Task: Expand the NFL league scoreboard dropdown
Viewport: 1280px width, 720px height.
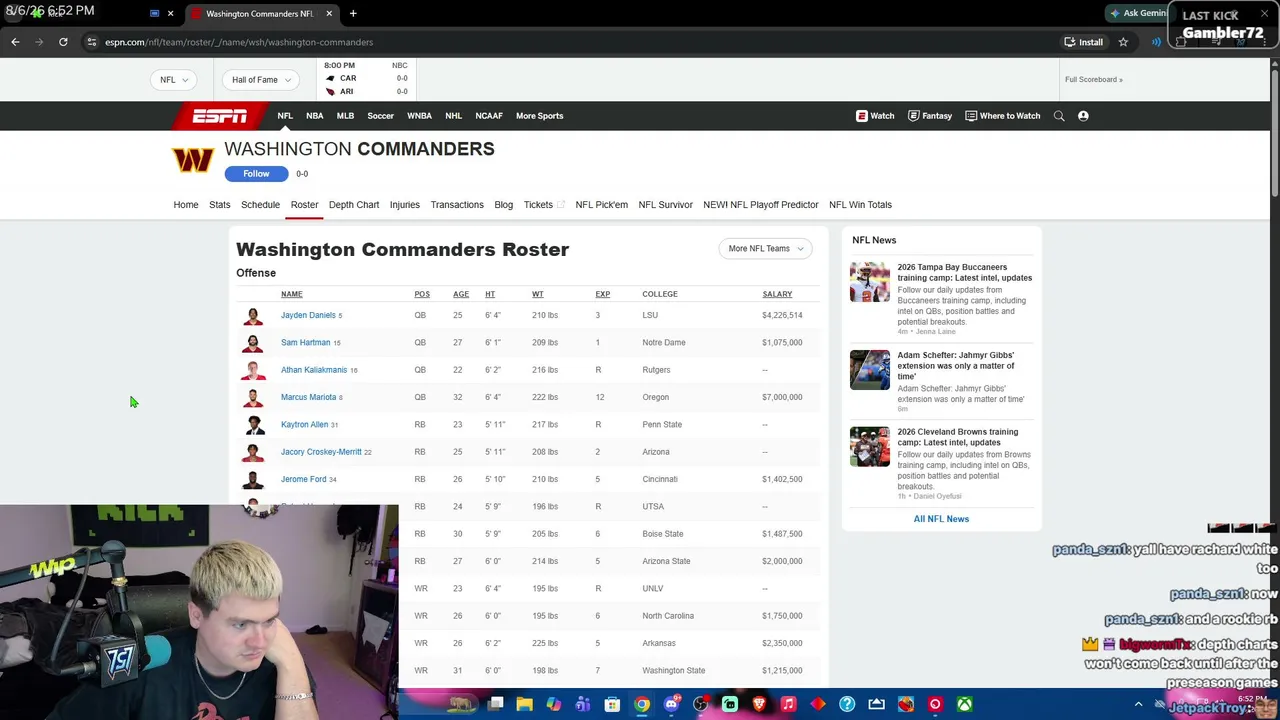Action: pos(173,80)
